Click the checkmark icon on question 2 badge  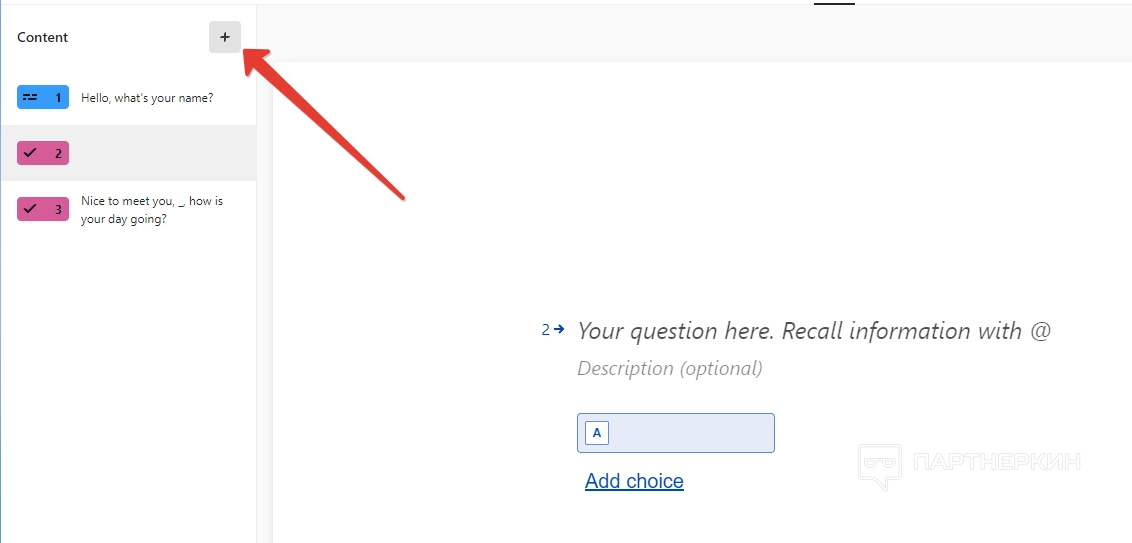(30, 153)
